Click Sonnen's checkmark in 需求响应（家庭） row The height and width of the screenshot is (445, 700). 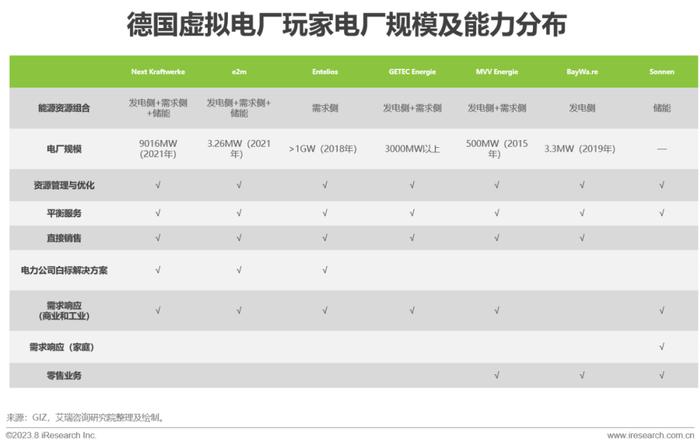coord(662,346)
